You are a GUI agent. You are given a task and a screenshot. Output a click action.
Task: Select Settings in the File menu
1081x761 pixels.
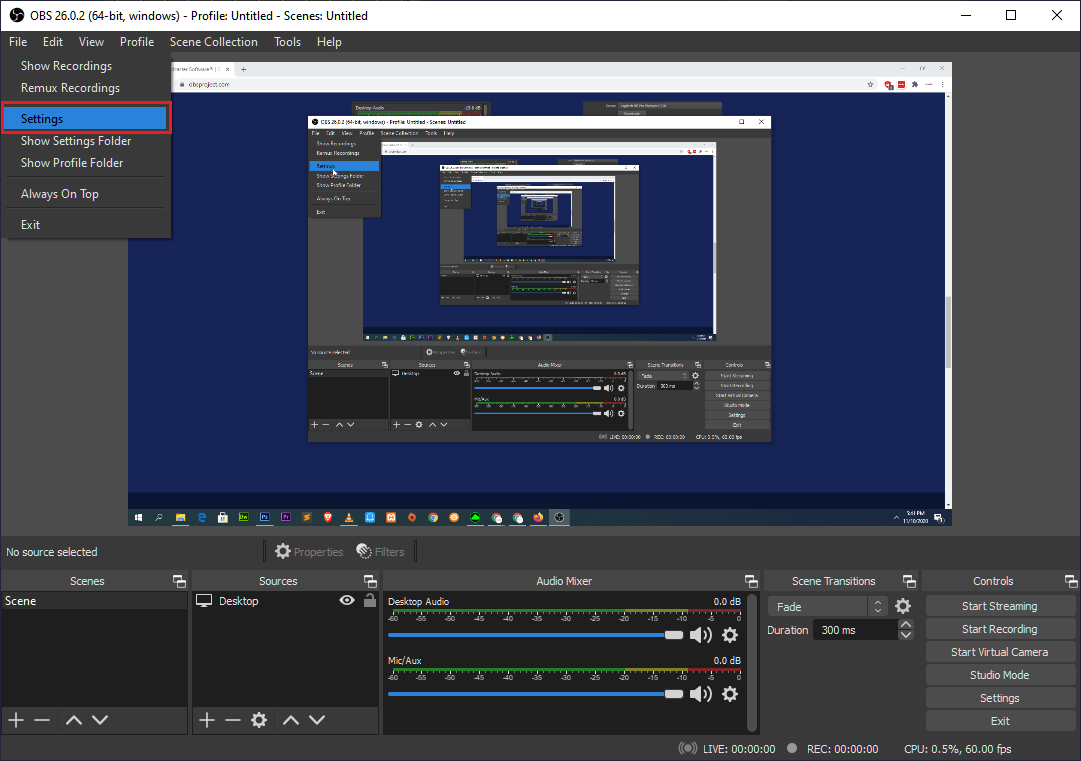(86, 119)
